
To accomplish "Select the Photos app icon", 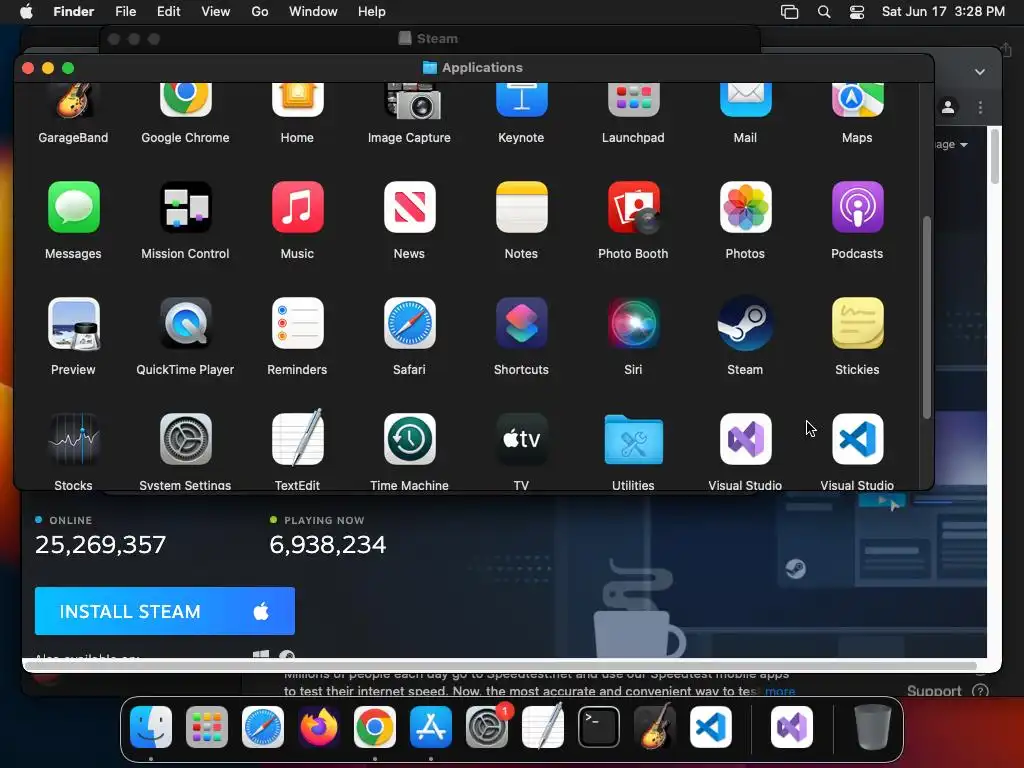I will point(745,208).
